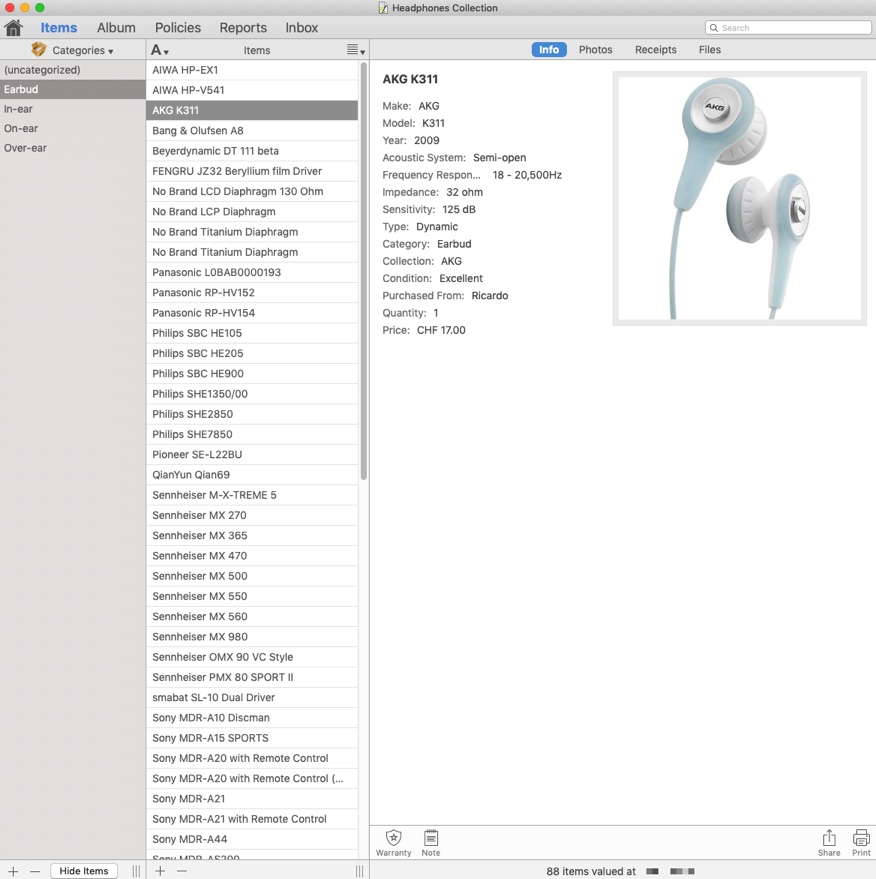Click the Frequency Response value
The image size is (876, 879).
[x=527, y=175]
